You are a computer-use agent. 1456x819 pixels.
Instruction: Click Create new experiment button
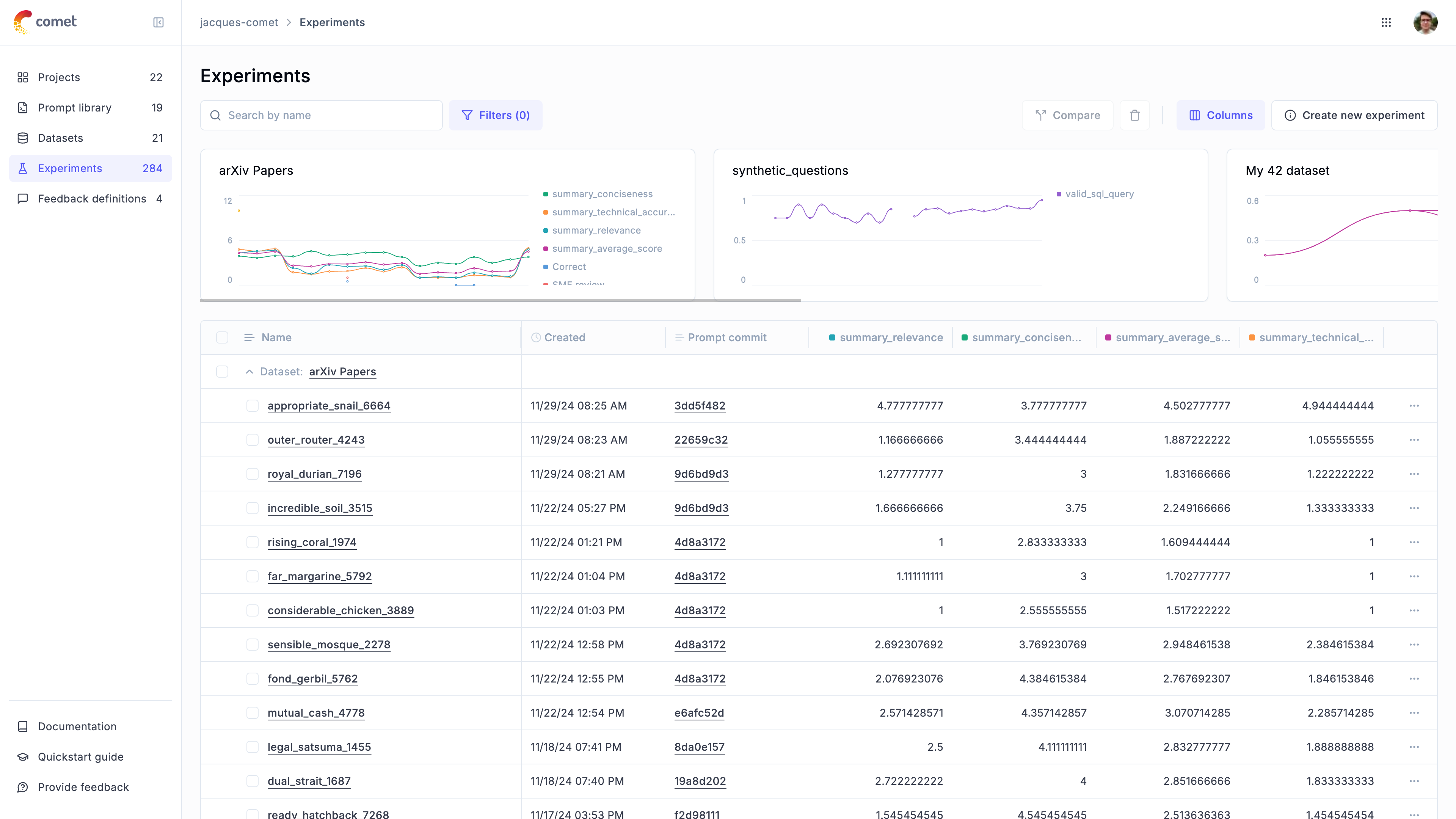1354,115
